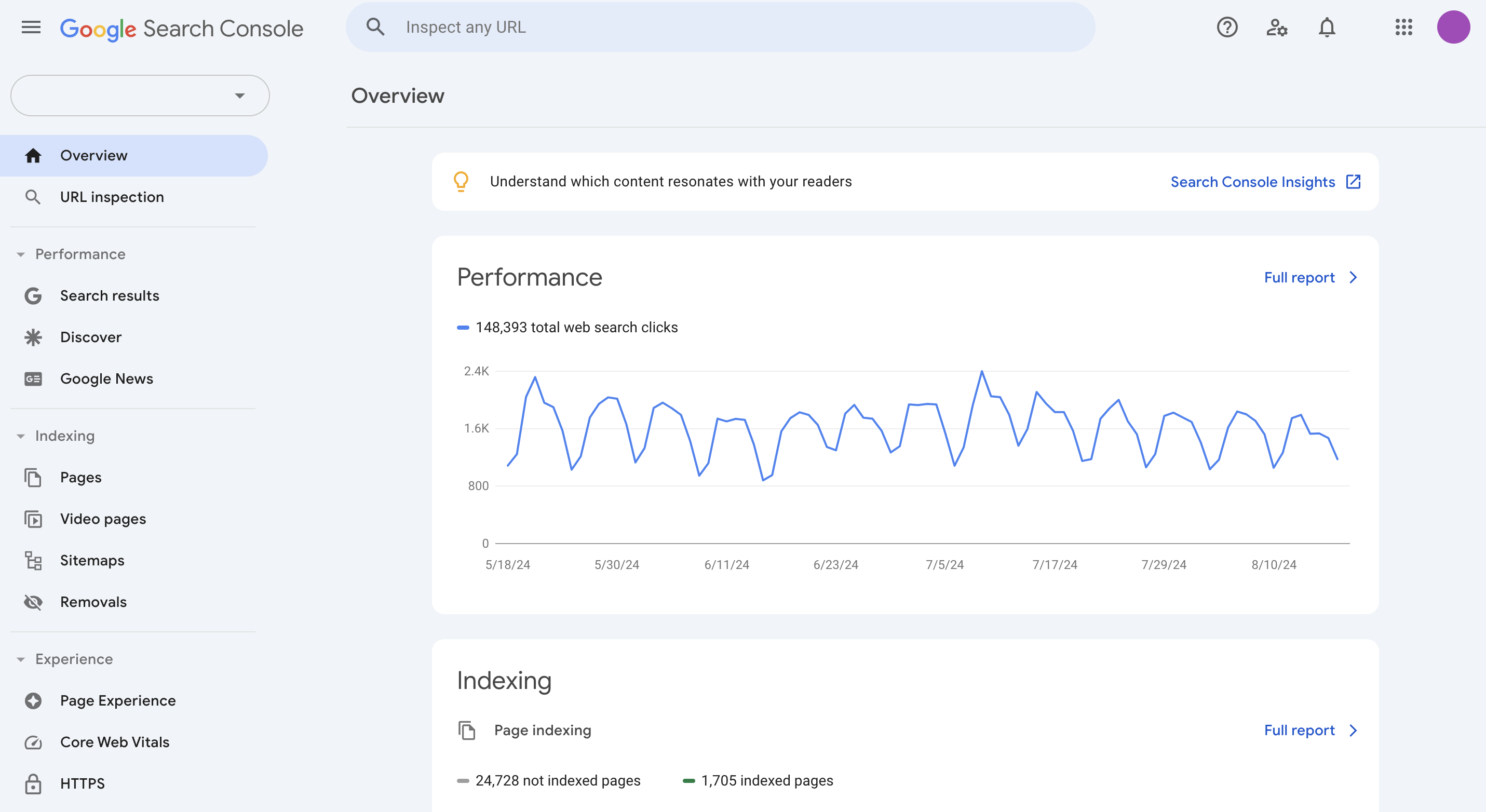Open the Help icon
1486x812 pixels.
tap(1227, 27)
